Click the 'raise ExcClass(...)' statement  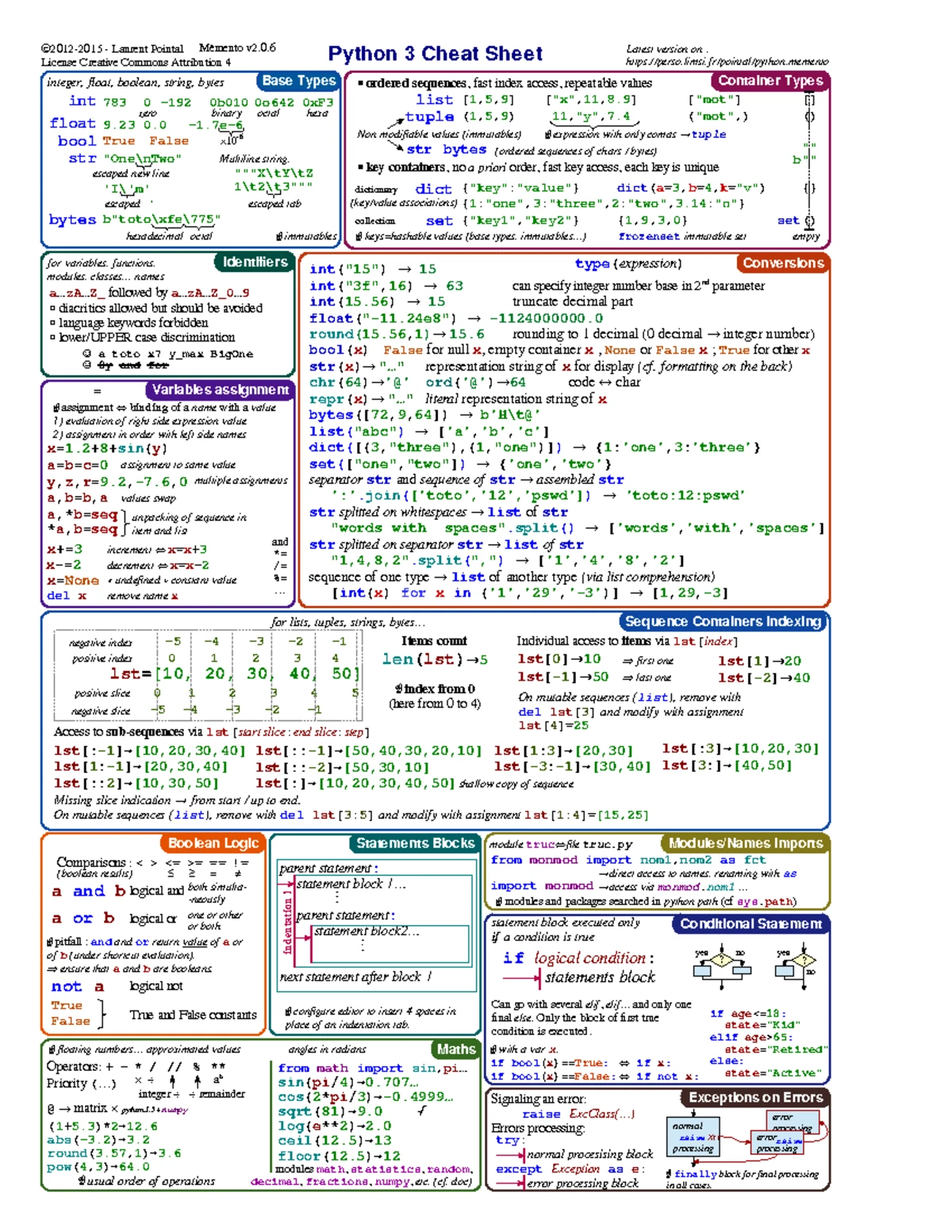[x=578, y=1114]
